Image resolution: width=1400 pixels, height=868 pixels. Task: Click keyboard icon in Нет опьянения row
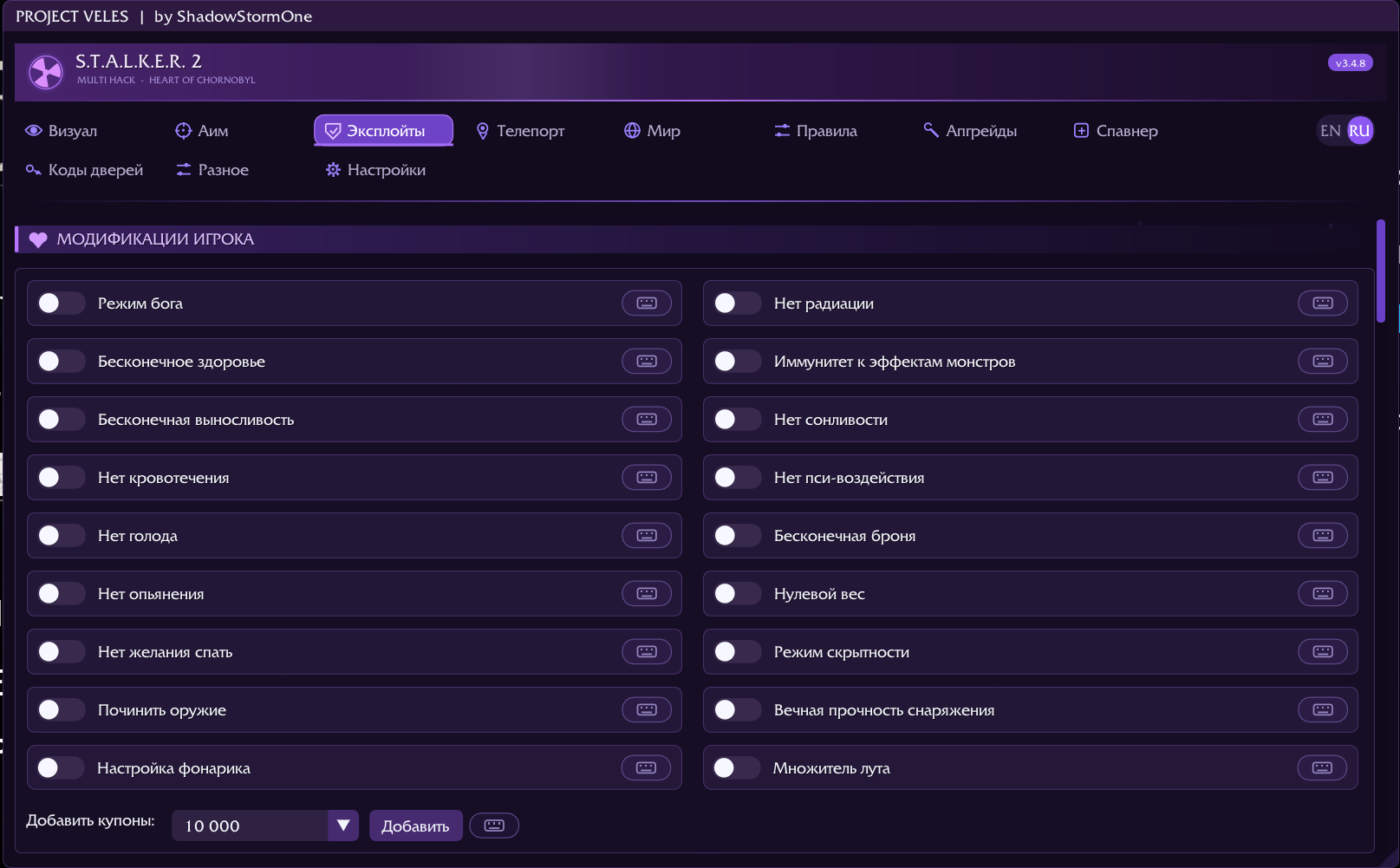[647, 593]
